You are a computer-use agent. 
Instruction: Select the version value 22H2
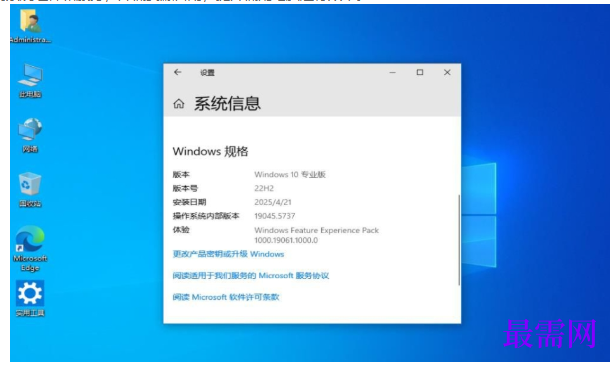pos(264,188)
